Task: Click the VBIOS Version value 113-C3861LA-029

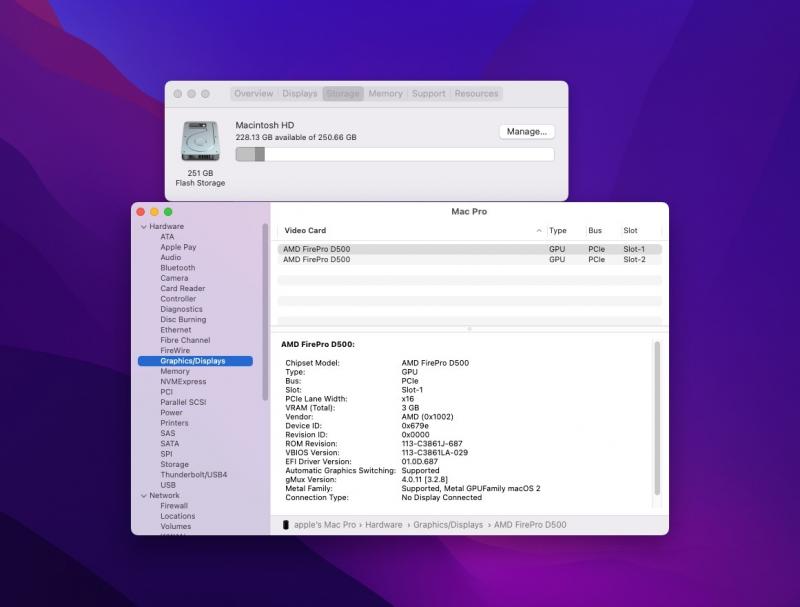Action: pyautogui.click(x=435, y=452)
